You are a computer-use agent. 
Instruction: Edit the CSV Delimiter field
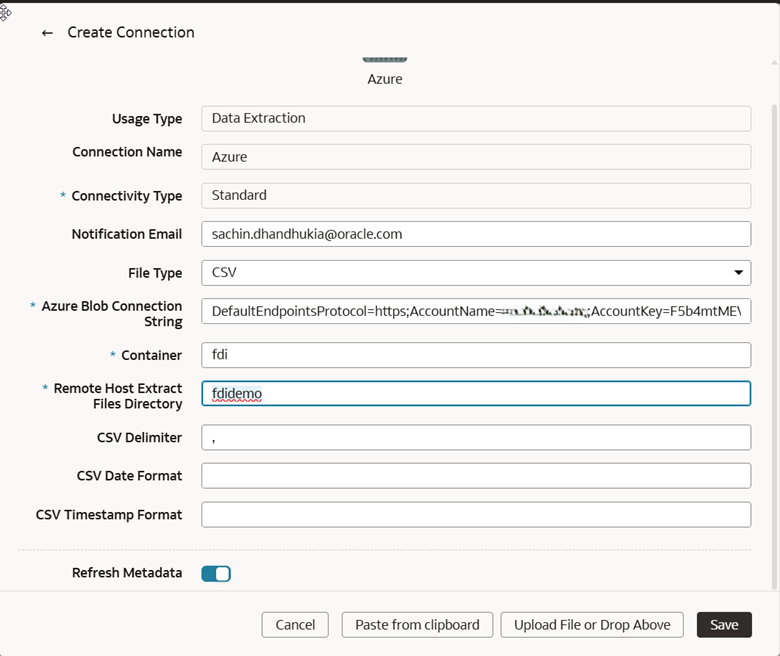(x=476, y=437)
